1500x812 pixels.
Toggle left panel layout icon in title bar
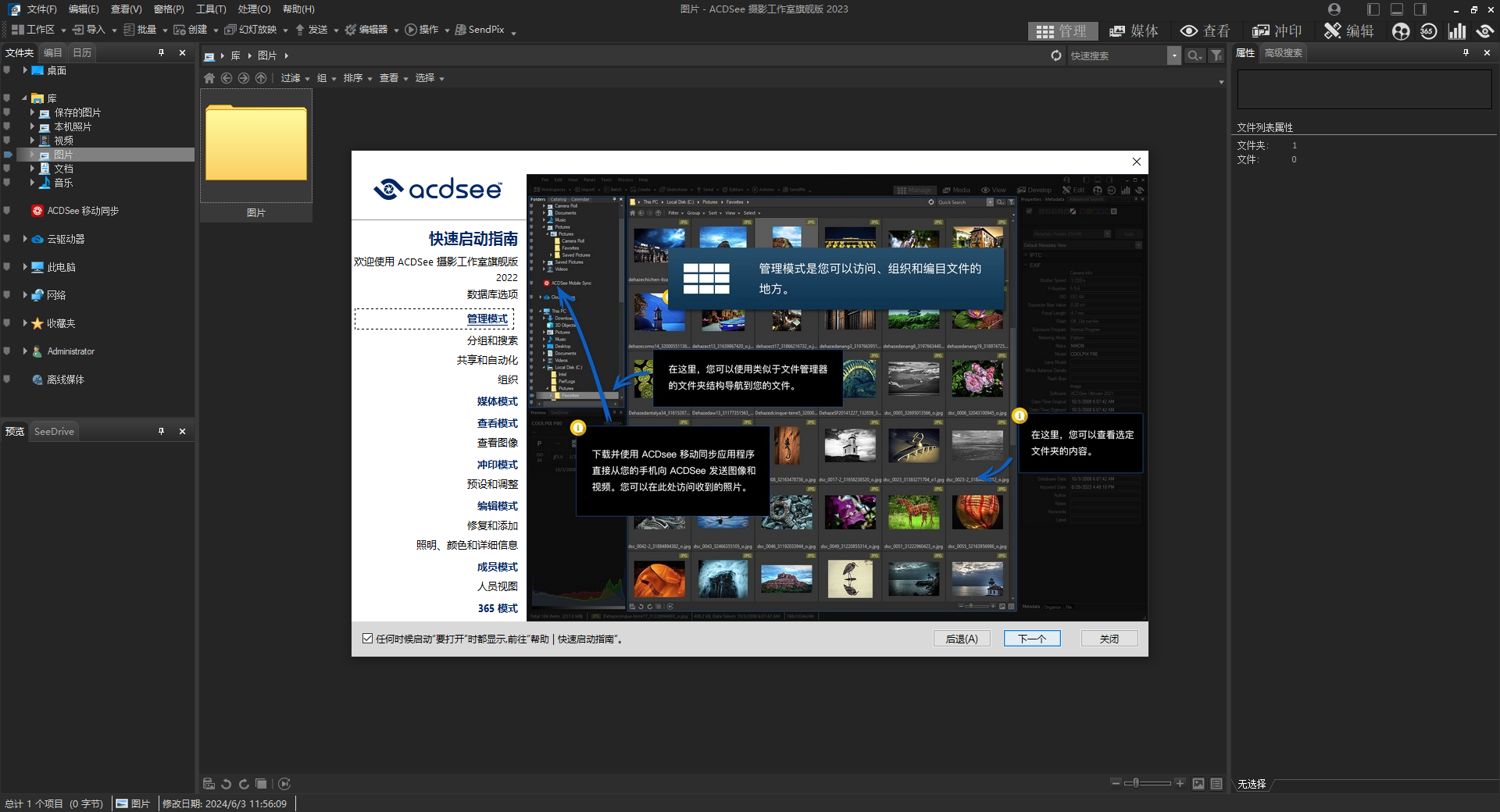tap(1373, 9)
